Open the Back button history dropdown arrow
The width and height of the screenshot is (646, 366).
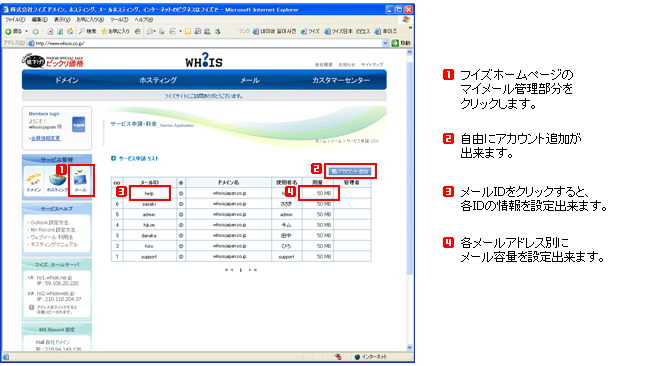[27, 31]
